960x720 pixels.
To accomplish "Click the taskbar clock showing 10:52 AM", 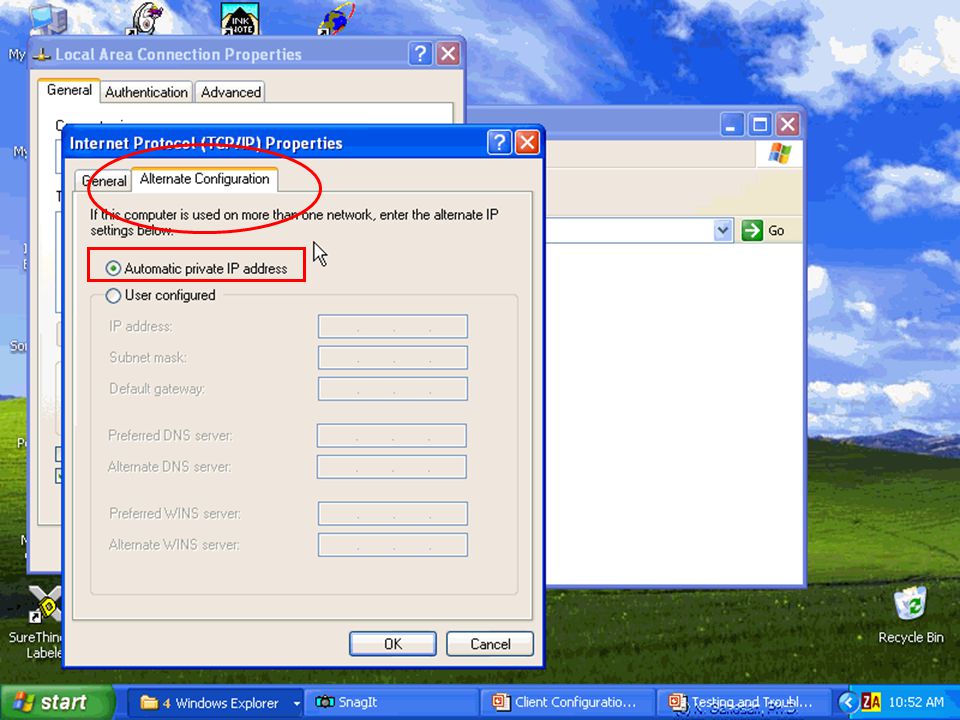I will tap(915, 702).
